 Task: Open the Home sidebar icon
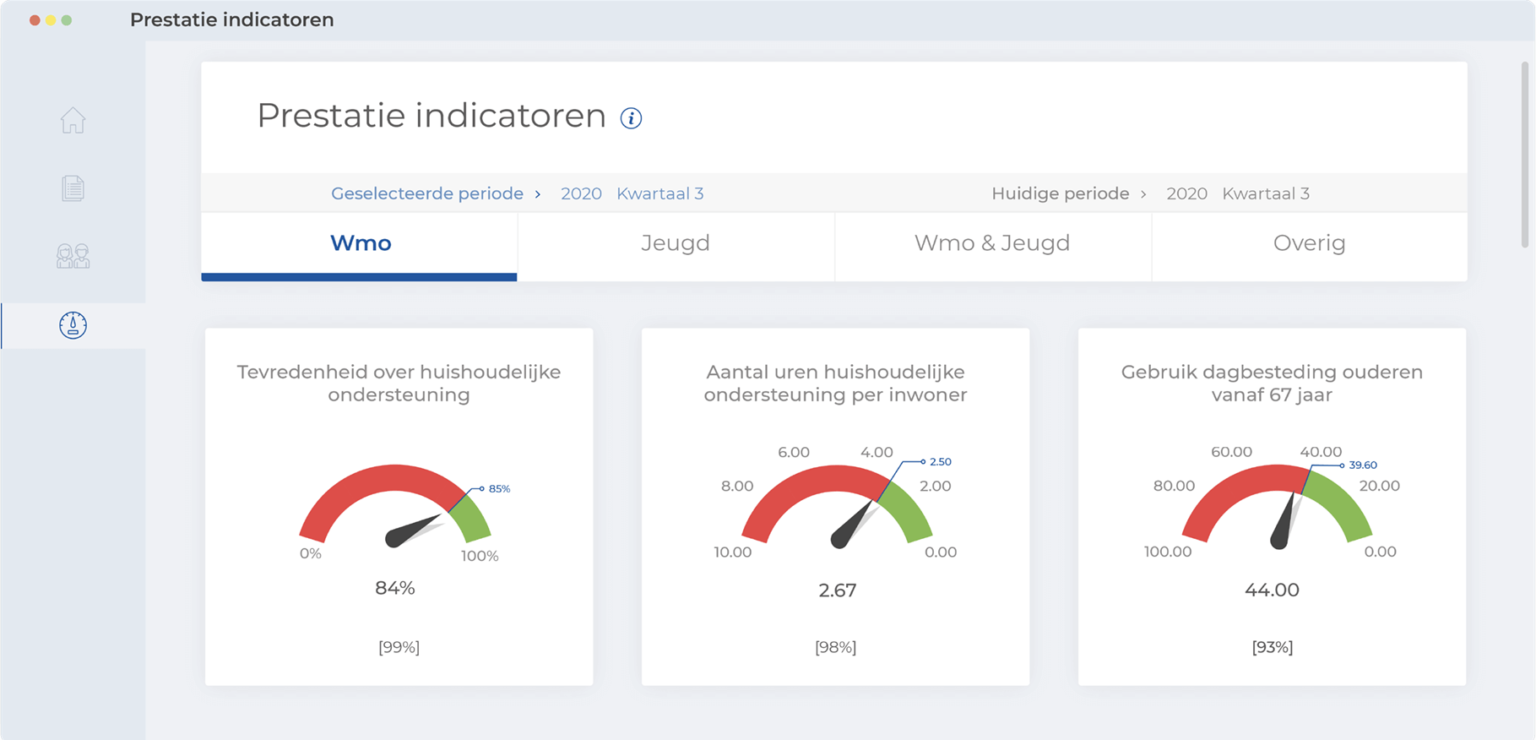(x=72, y=119)
